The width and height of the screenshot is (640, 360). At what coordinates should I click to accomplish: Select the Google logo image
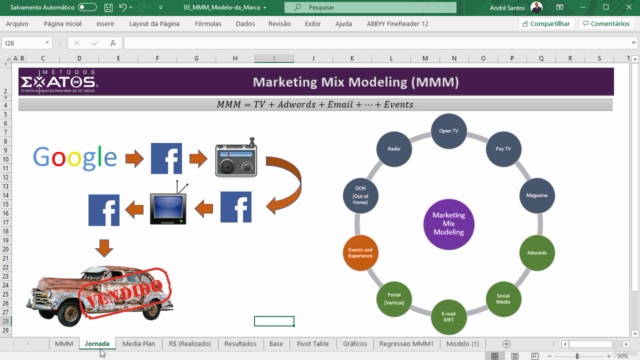click(75, 158)
